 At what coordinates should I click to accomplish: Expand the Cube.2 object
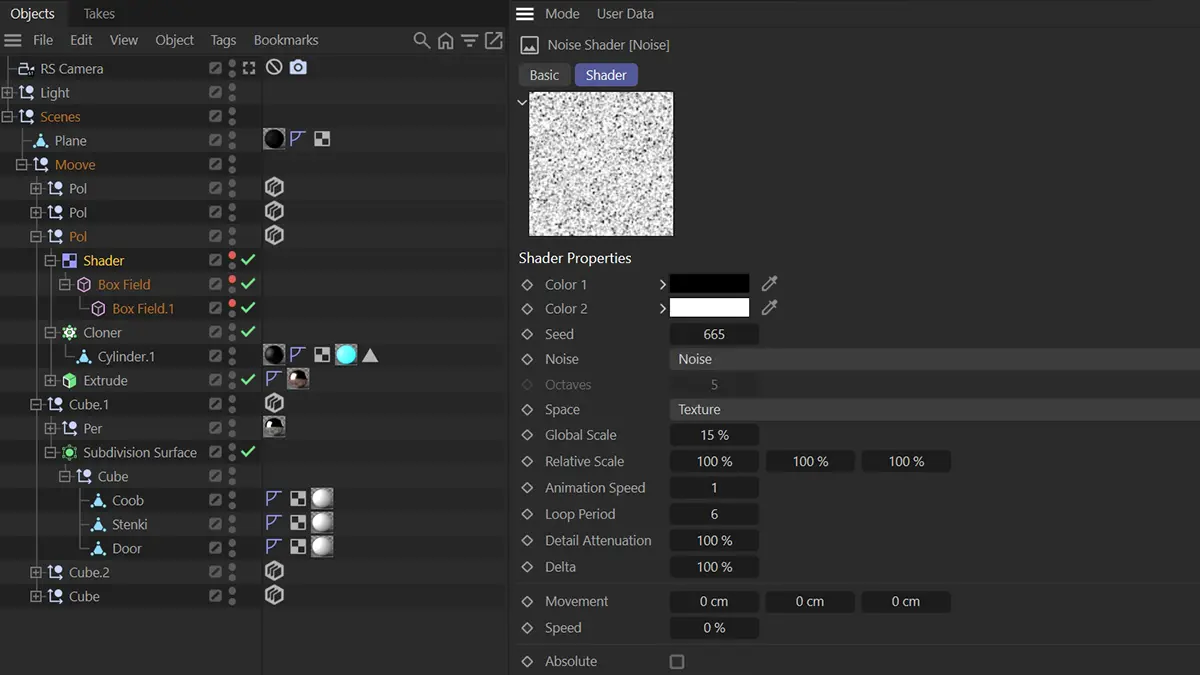[x=36, y=573]
